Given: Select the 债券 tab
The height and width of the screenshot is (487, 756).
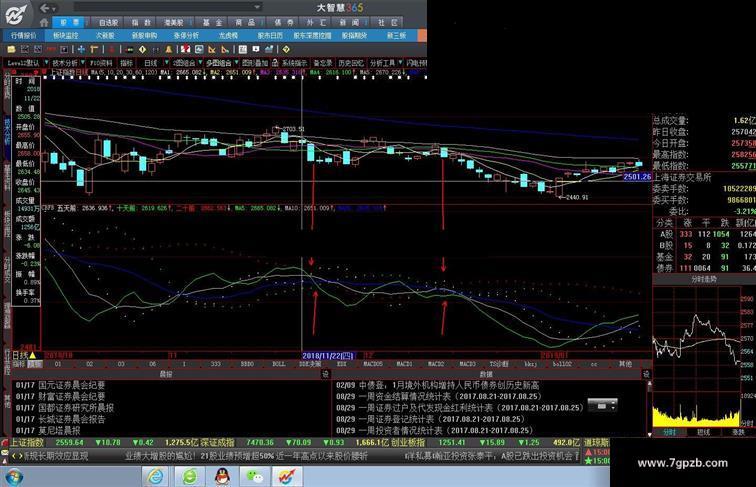Looking at the screenshot, I should point(284,22).
